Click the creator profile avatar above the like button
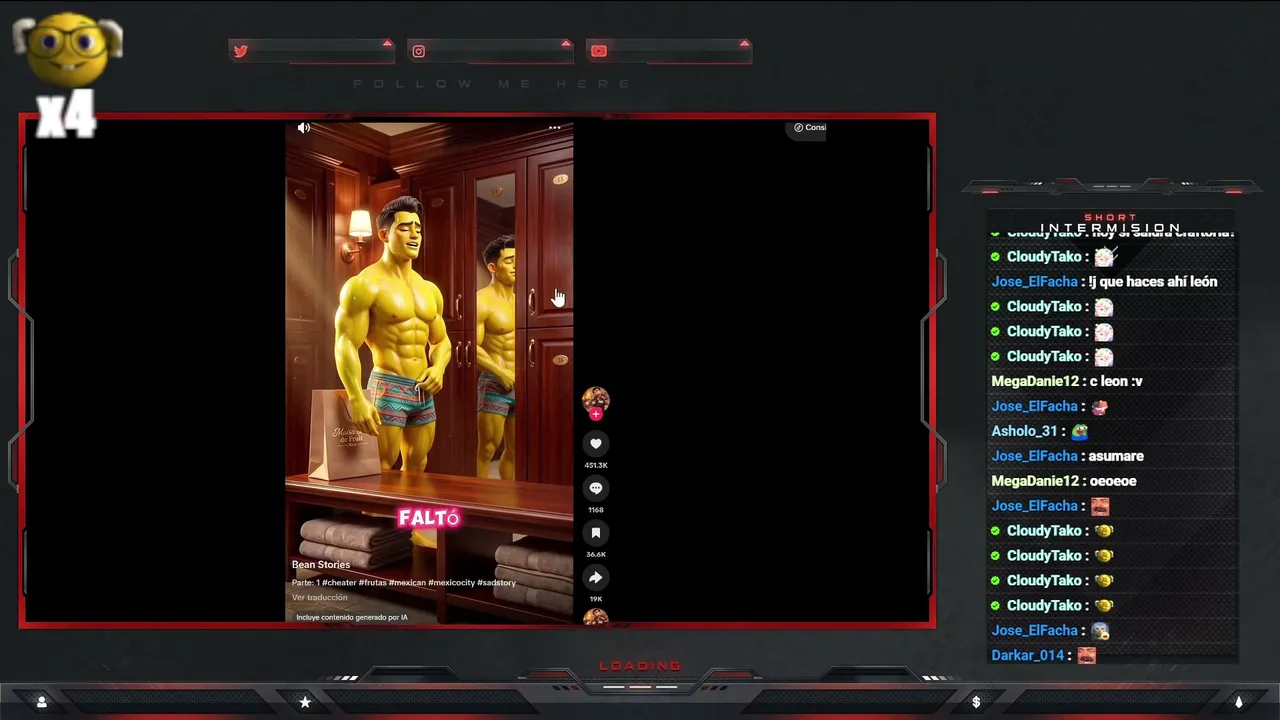This screenshot has height=720, width=1280. point(596,398)
